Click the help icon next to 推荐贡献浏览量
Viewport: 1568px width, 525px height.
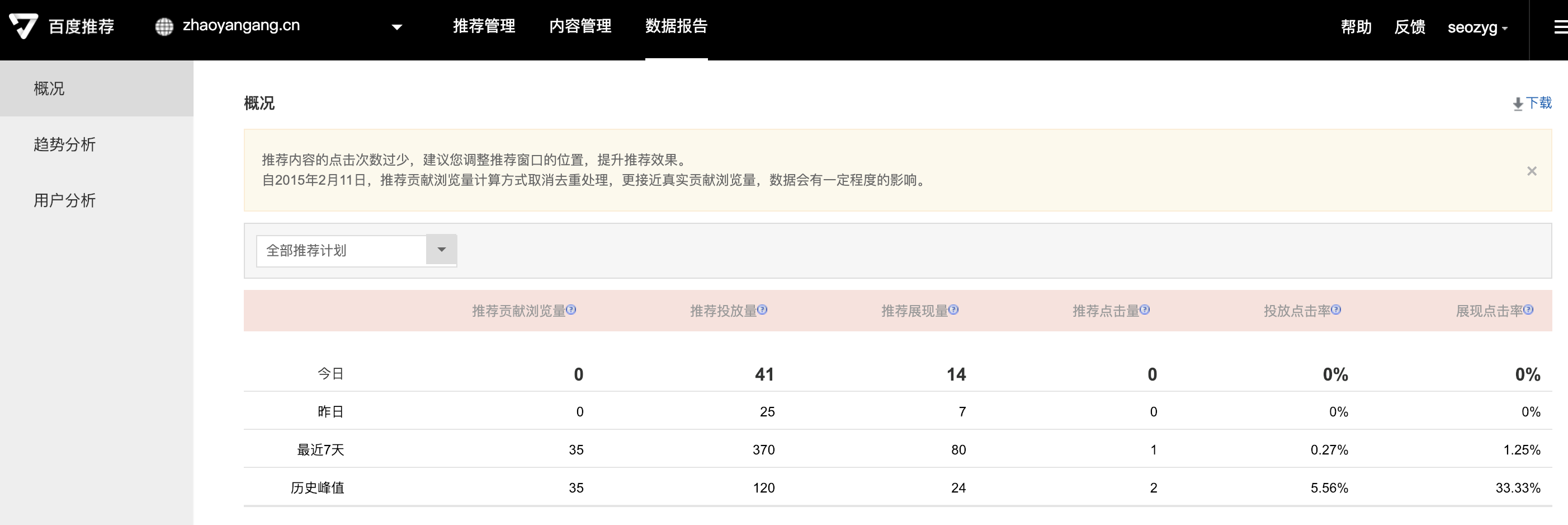coord(571,310)
